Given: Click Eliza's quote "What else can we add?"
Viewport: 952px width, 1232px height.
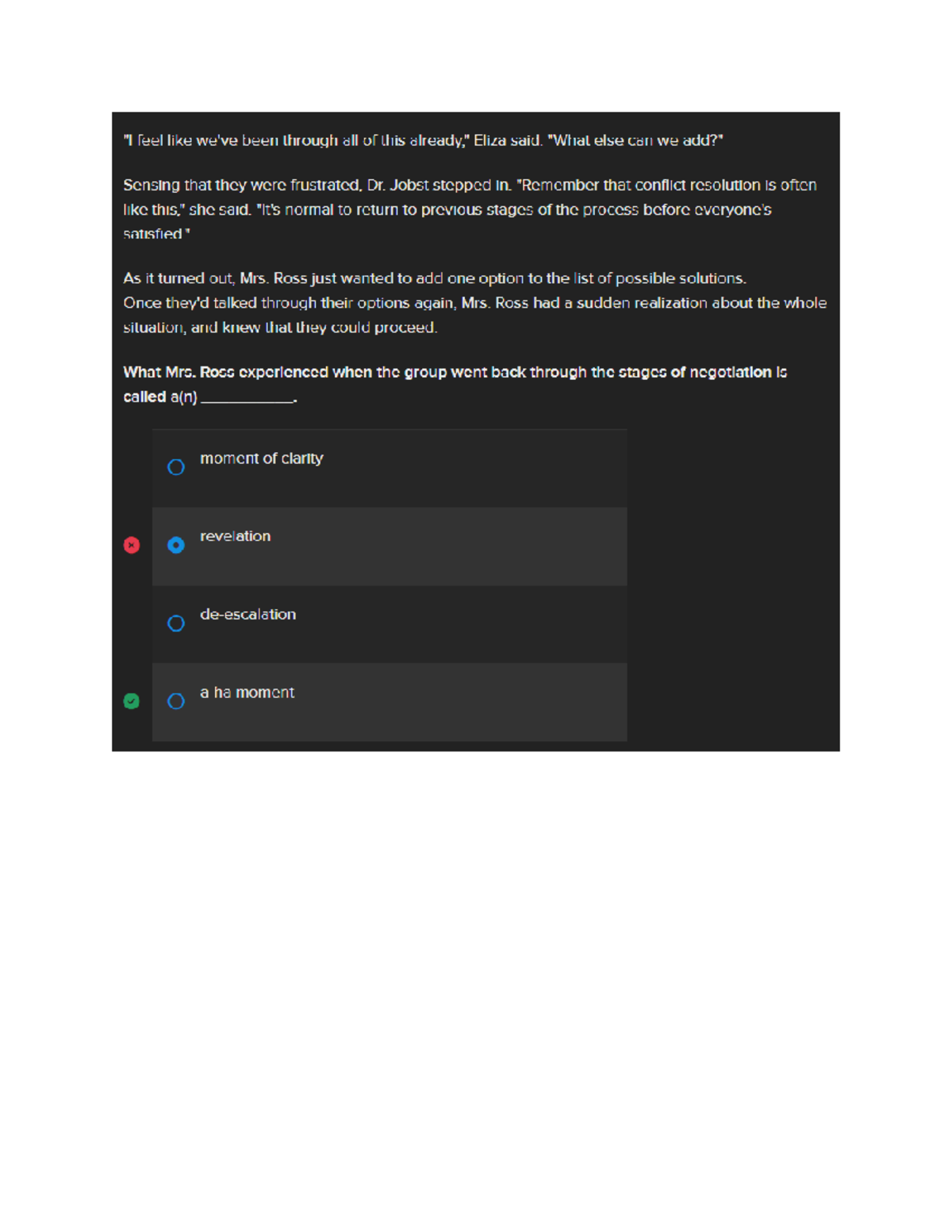Looking at the screenshot, I should [x=635, y=140].
